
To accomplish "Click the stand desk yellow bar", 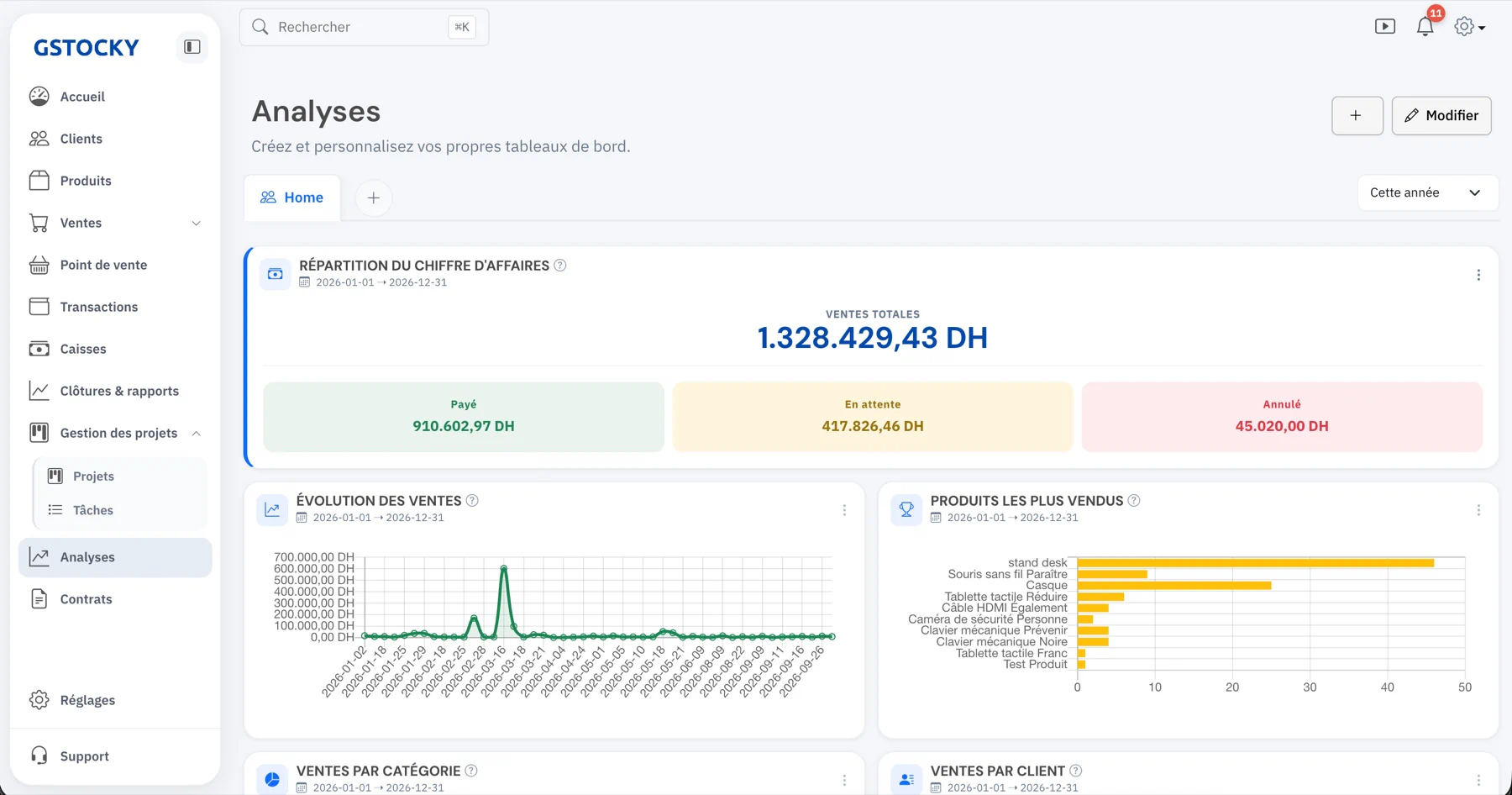I will point(1255,563).
